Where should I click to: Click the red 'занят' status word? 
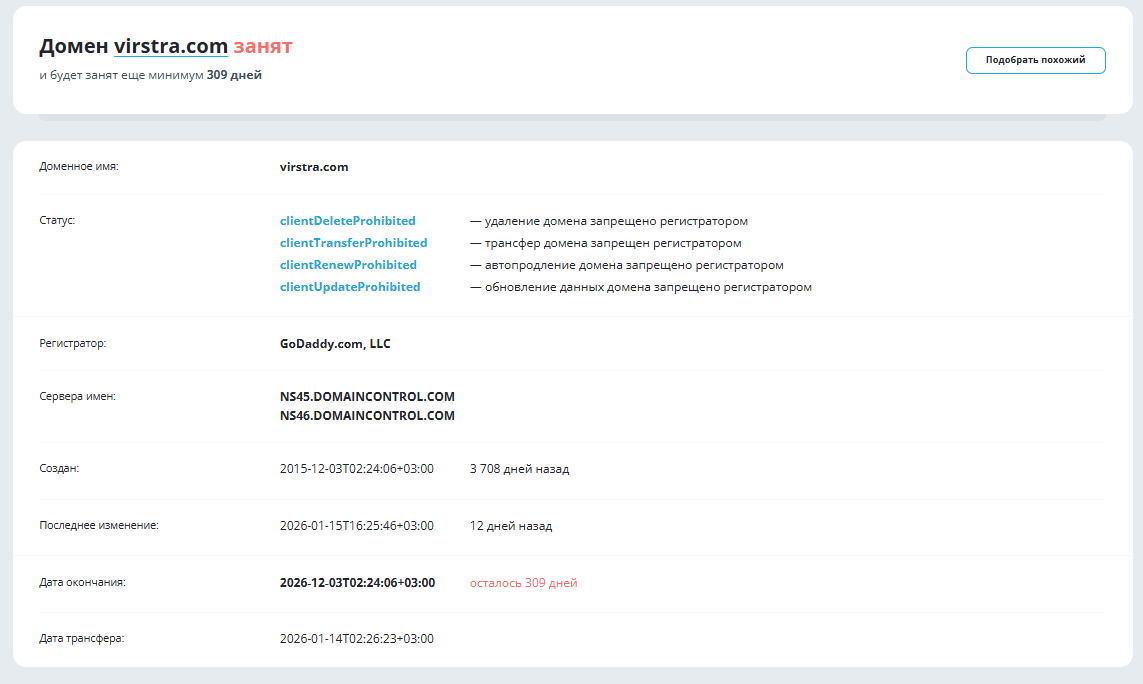[x=262, y=46]
